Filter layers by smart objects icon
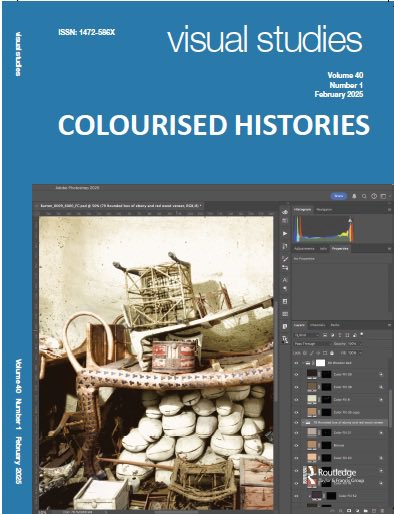Screen dimensions: 394x514 pos(355,335)
